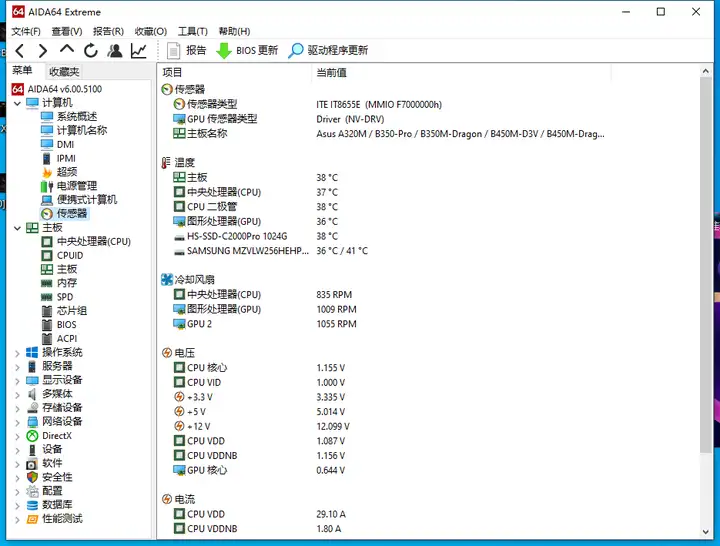Click the BIOS 更新 button
Viewport: 720px width, 546px height.
pyautogui.click(x=247, y=51)
